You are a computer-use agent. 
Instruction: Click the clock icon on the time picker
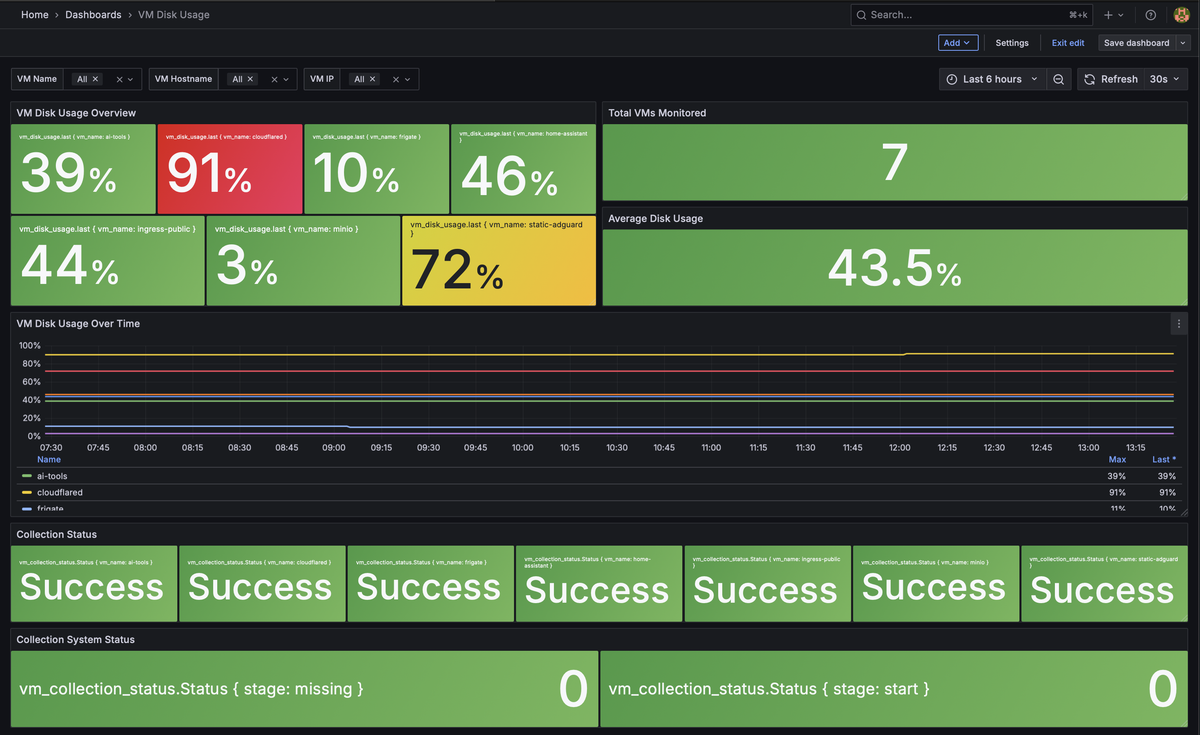[x=950, y=78]
